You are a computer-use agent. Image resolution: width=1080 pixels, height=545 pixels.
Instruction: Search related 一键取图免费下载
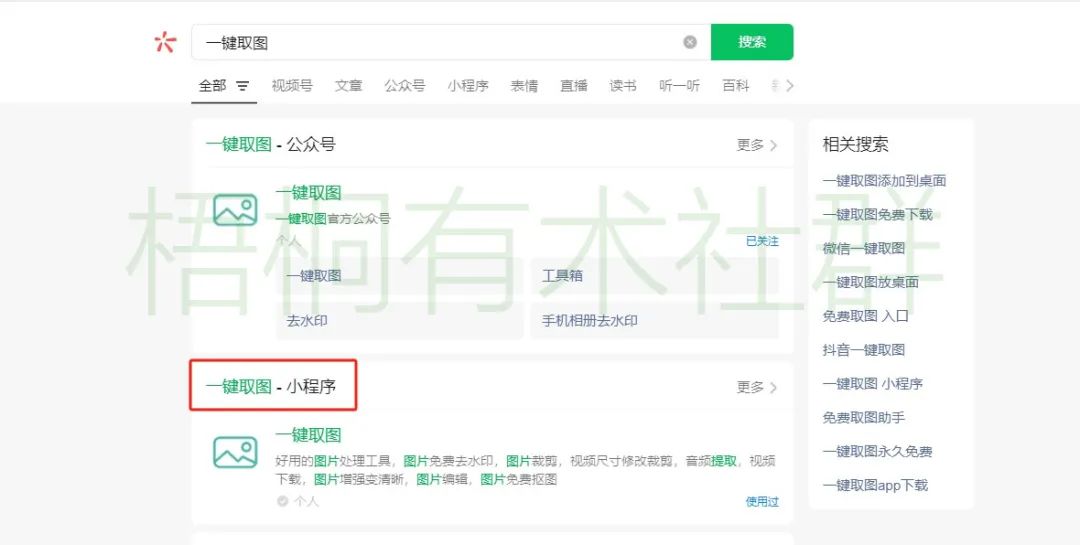click(x=878, y=215)
